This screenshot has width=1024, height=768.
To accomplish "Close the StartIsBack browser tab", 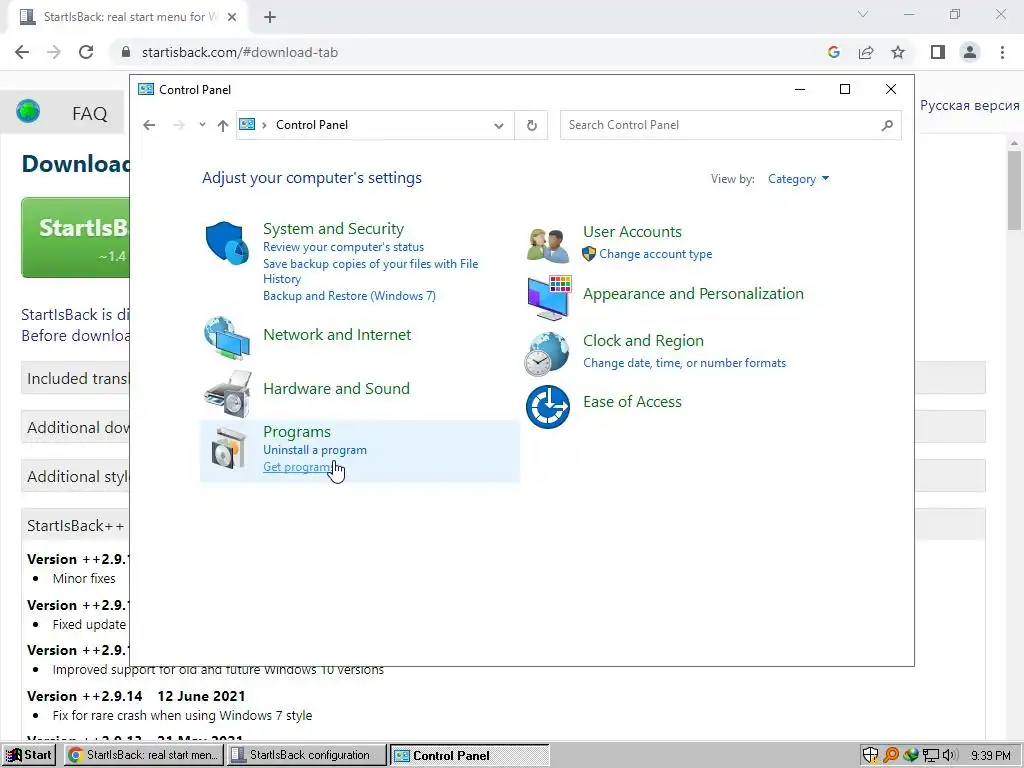I will [232, 17].
